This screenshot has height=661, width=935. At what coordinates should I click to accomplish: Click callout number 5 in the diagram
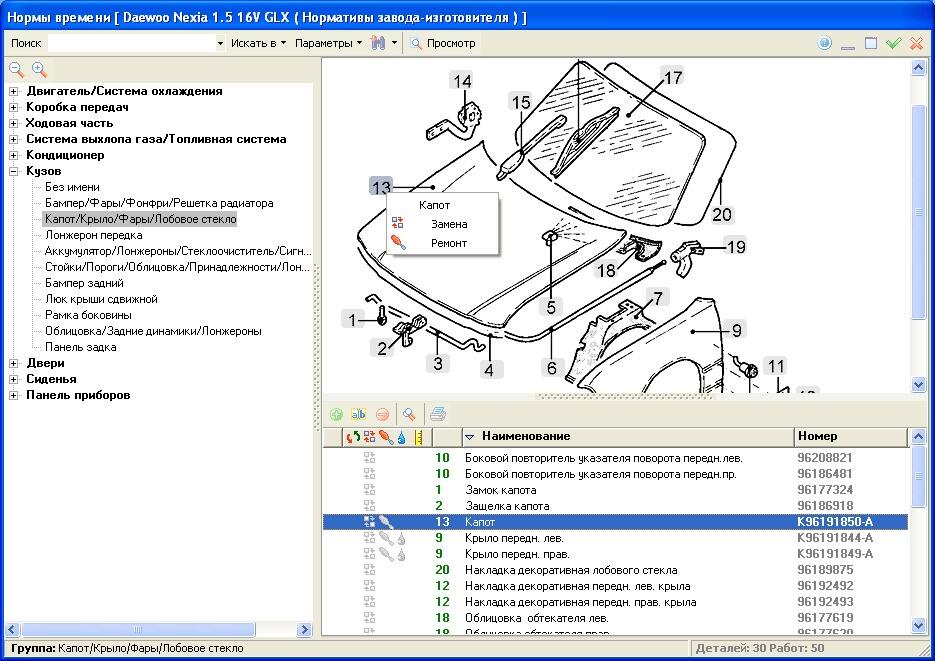(551, 307)
